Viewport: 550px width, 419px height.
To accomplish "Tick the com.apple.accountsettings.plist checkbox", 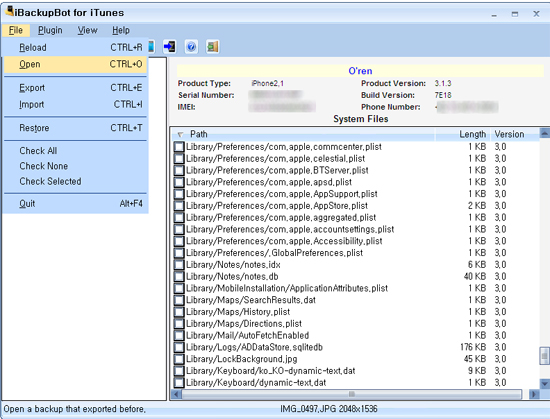I will 179,229.
